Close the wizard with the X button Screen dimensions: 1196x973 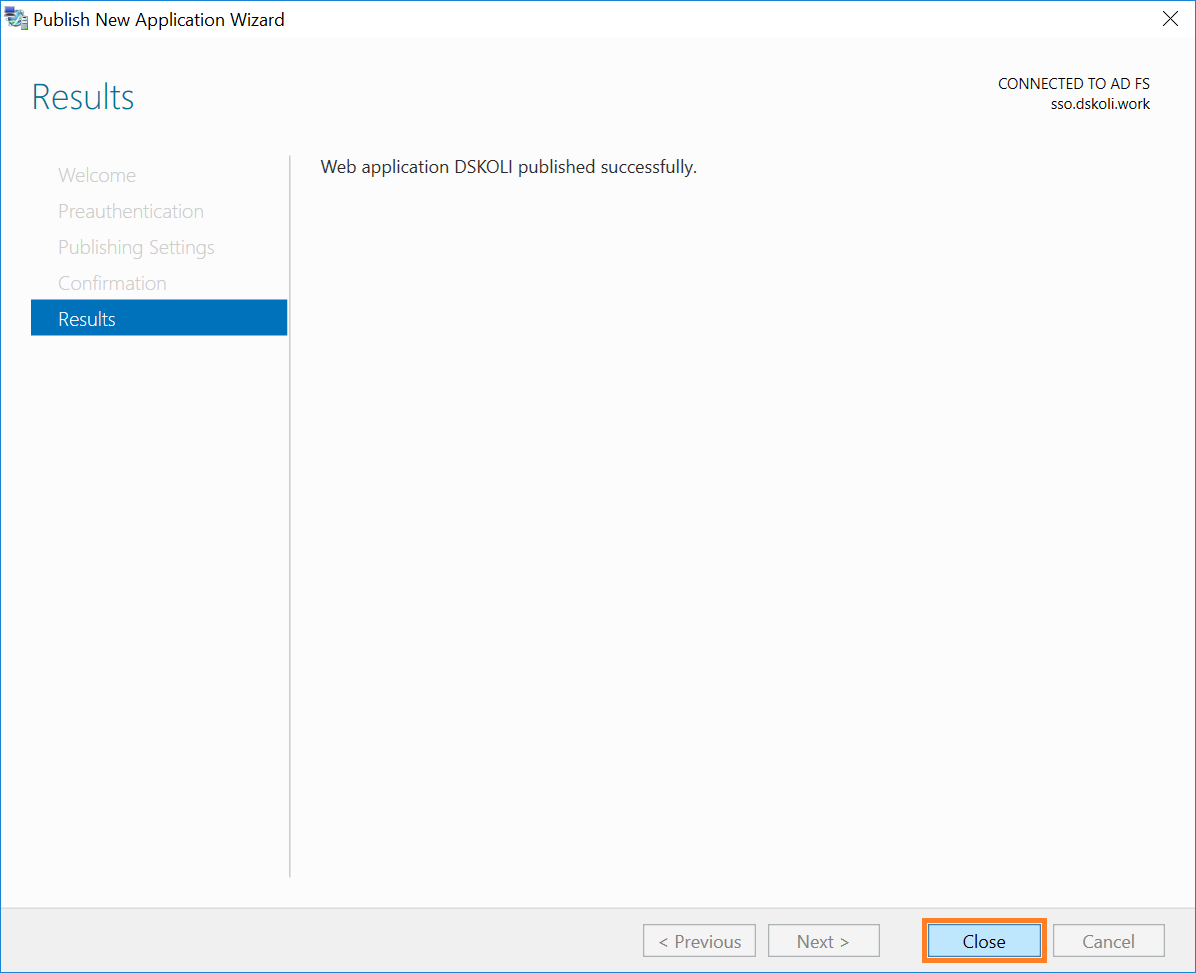tap(1170, 19)
